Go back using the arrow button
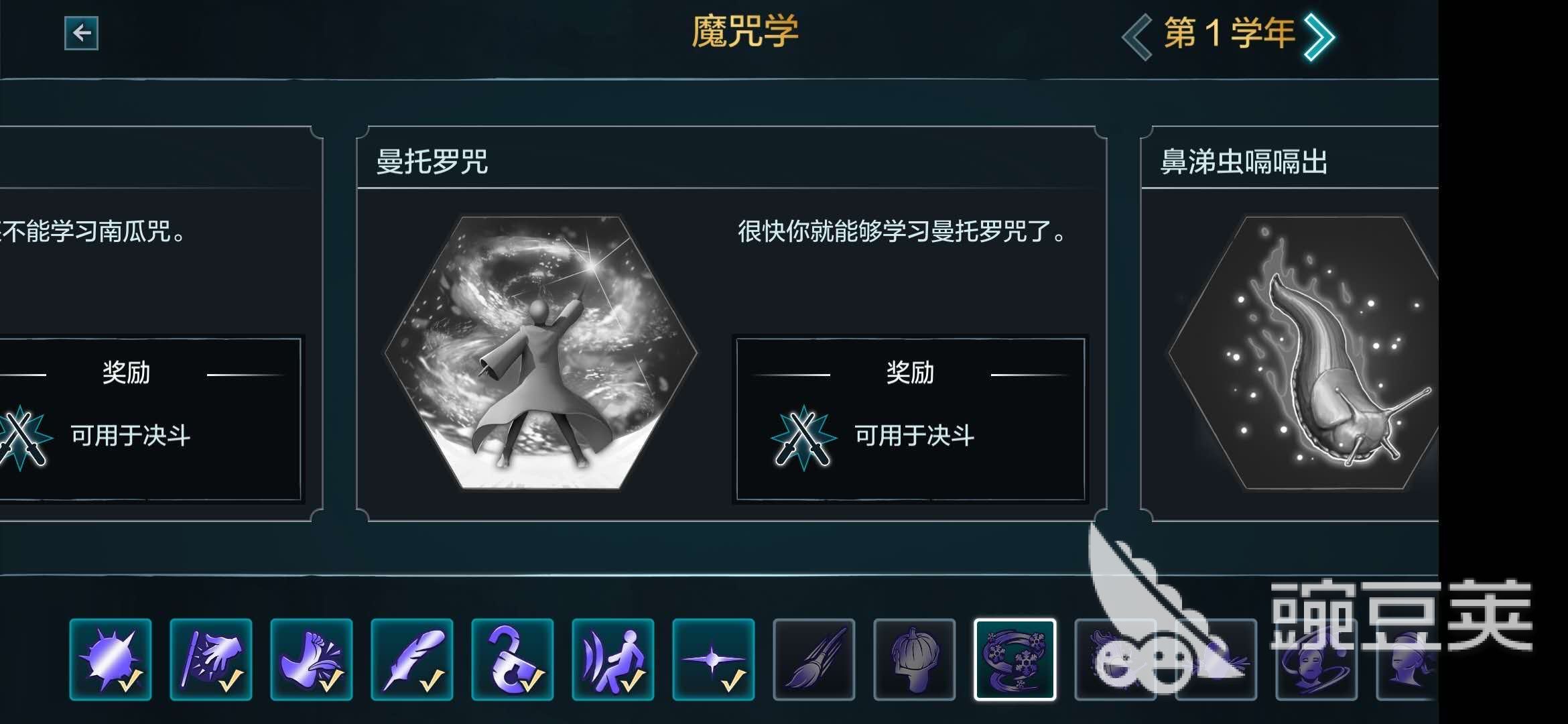Viewport: 1568px width, 724px height. tap(81, 33)
